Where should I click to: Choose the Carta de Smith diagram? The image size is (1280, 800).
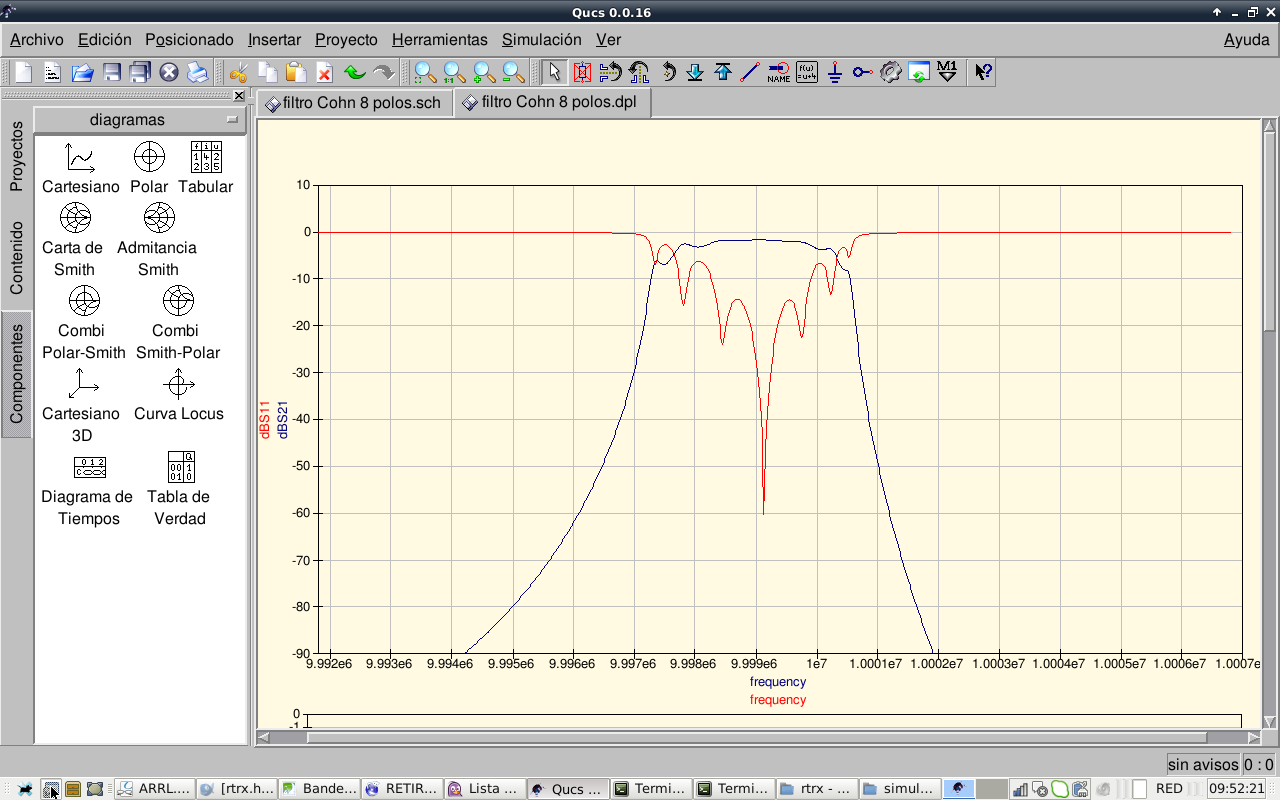tap(74, 239)
